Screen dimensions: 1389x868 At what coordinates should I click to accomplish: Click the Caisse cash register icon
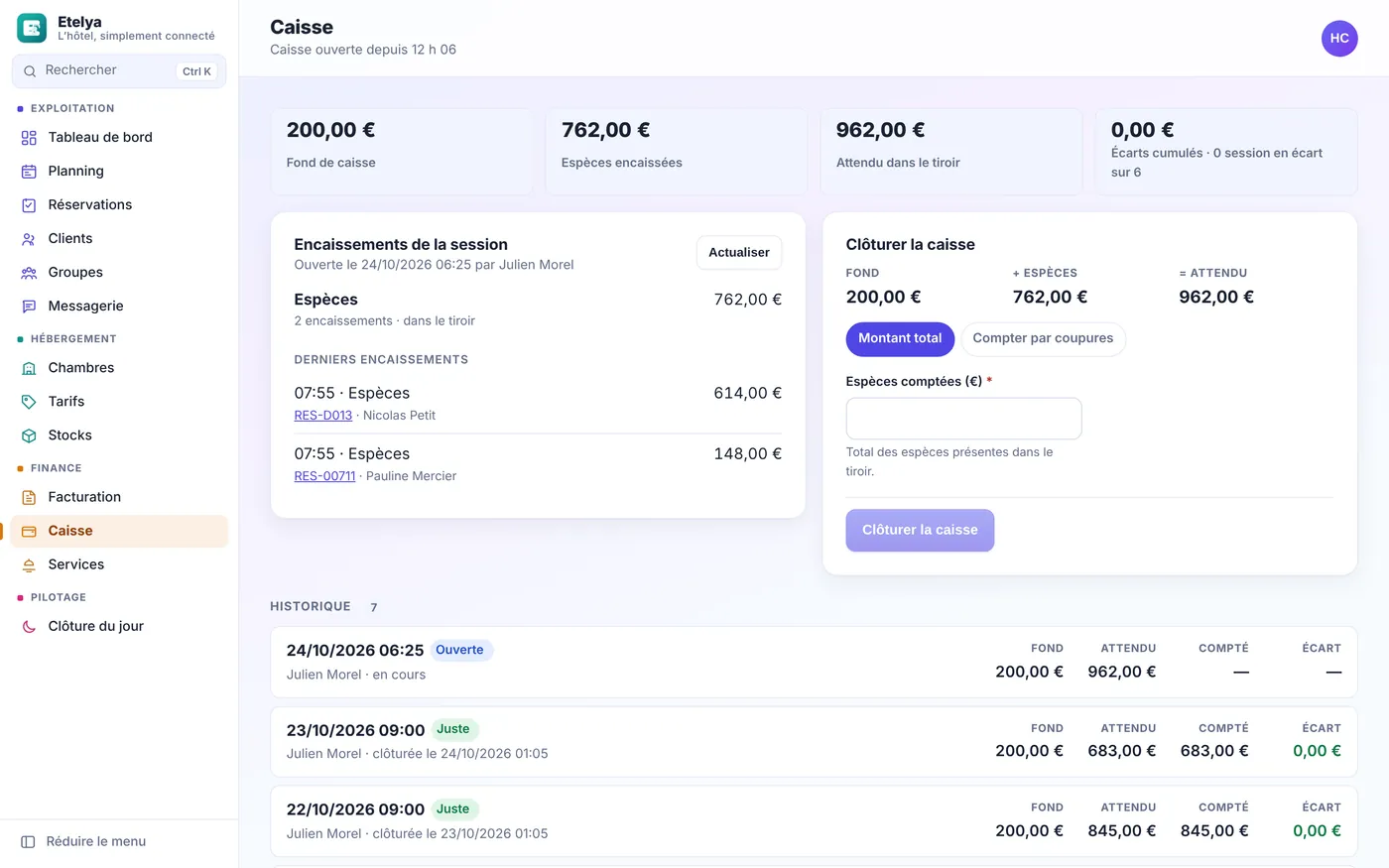click(29, 531)
